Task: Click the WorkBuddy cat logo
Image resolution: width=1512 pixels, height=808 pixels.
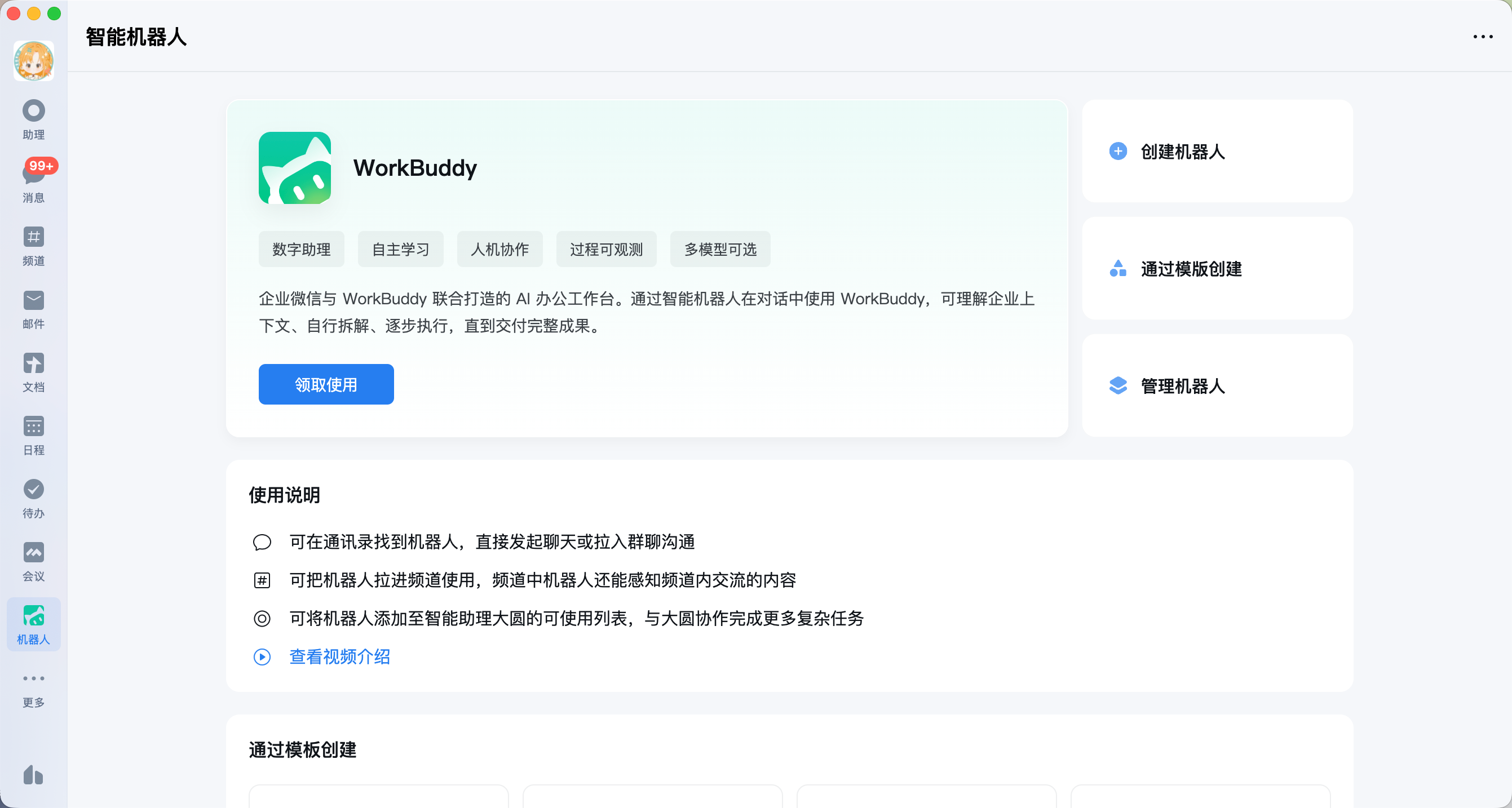Action: pos(295,168)
